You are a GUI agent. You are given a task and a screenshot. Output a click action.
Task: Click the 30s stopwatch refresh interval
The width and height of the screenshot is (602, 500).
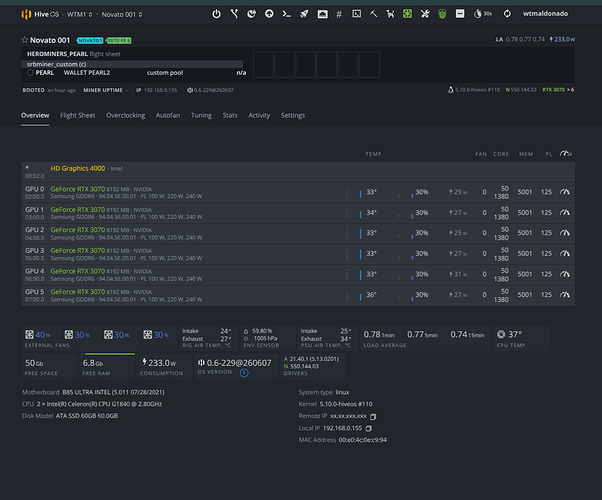pos(483,14)
